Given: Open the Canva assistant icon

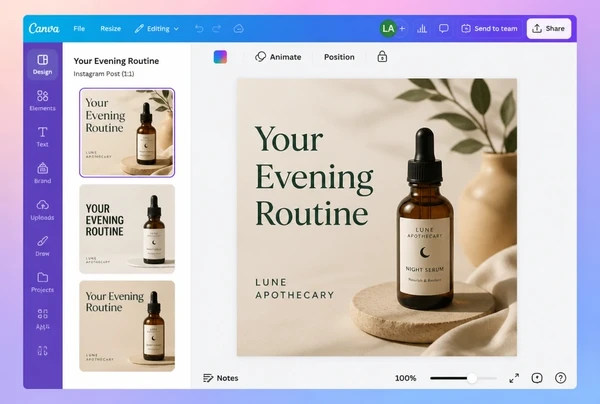Looking at the screenshot, I should 537,378.
